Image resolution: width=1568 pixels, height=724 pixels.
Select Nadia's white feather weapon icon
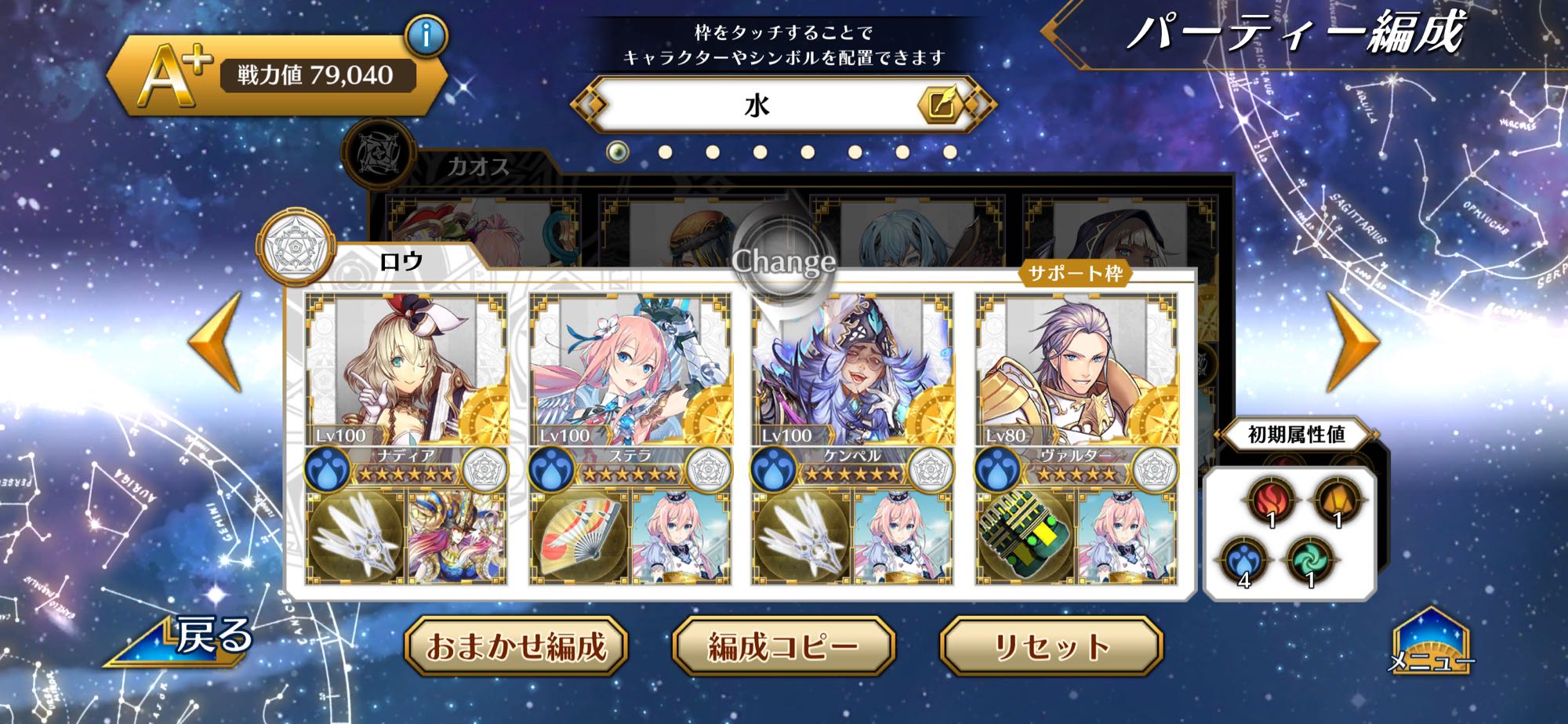tap(355, 537)
